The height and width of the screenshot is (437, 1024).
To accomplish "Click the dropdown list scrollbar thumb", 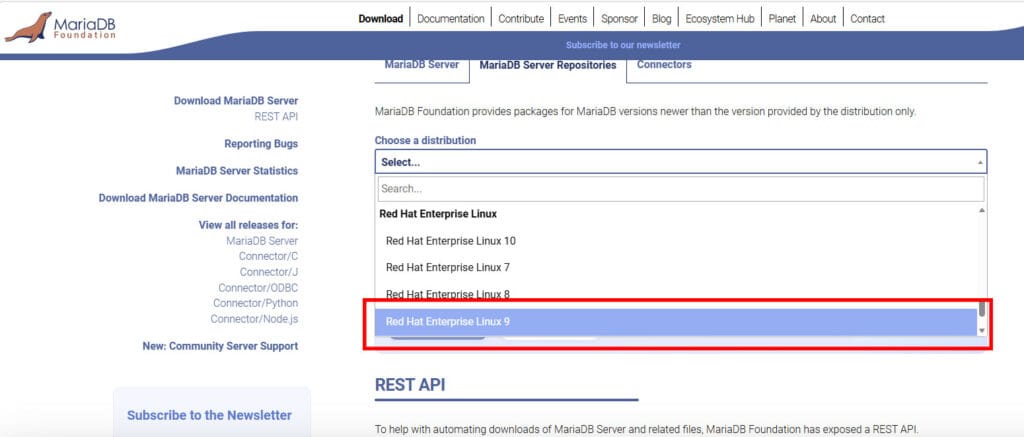I will [x=982, y=310].
